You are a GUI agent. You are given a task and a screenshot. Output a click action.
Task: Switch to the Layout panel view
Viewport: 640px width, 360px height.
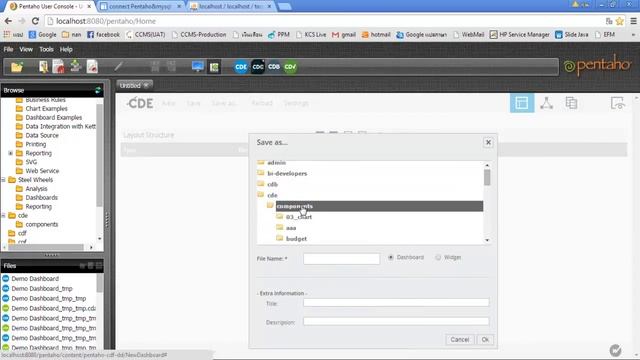[x=522, y=103]
